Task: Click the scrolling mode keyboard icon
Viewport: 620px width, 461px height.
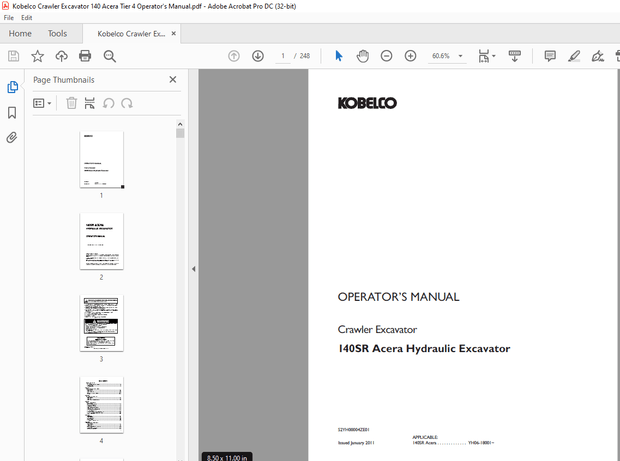Action: click(514, 56)
